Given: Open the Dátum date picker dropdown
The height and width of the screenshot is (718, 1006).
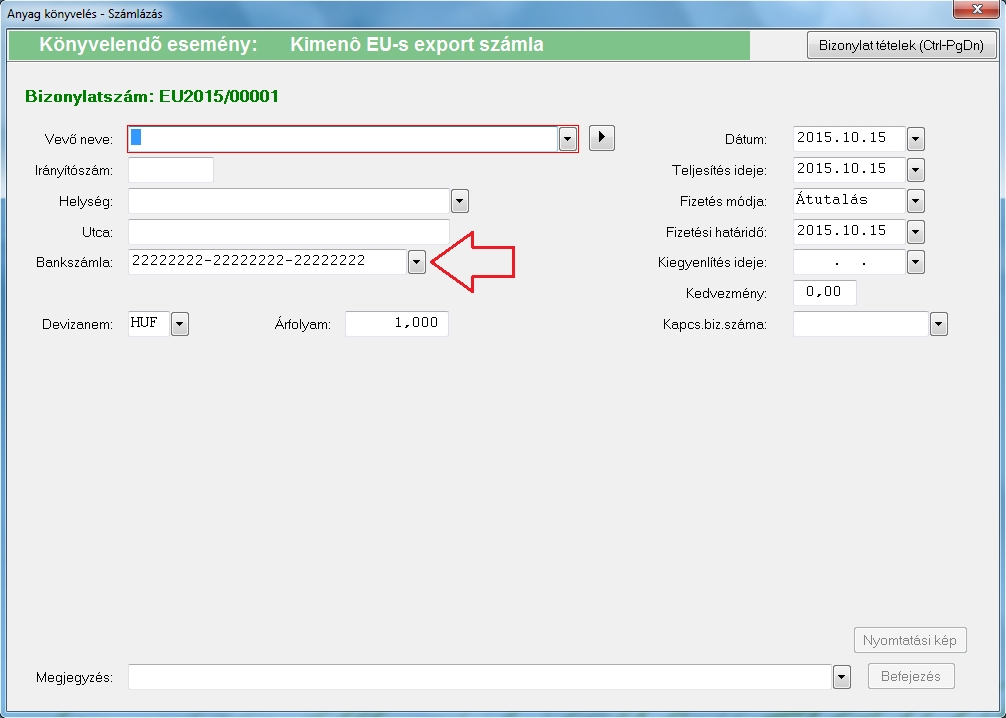Looking at the screenshot, I should [x=916, y=139].
